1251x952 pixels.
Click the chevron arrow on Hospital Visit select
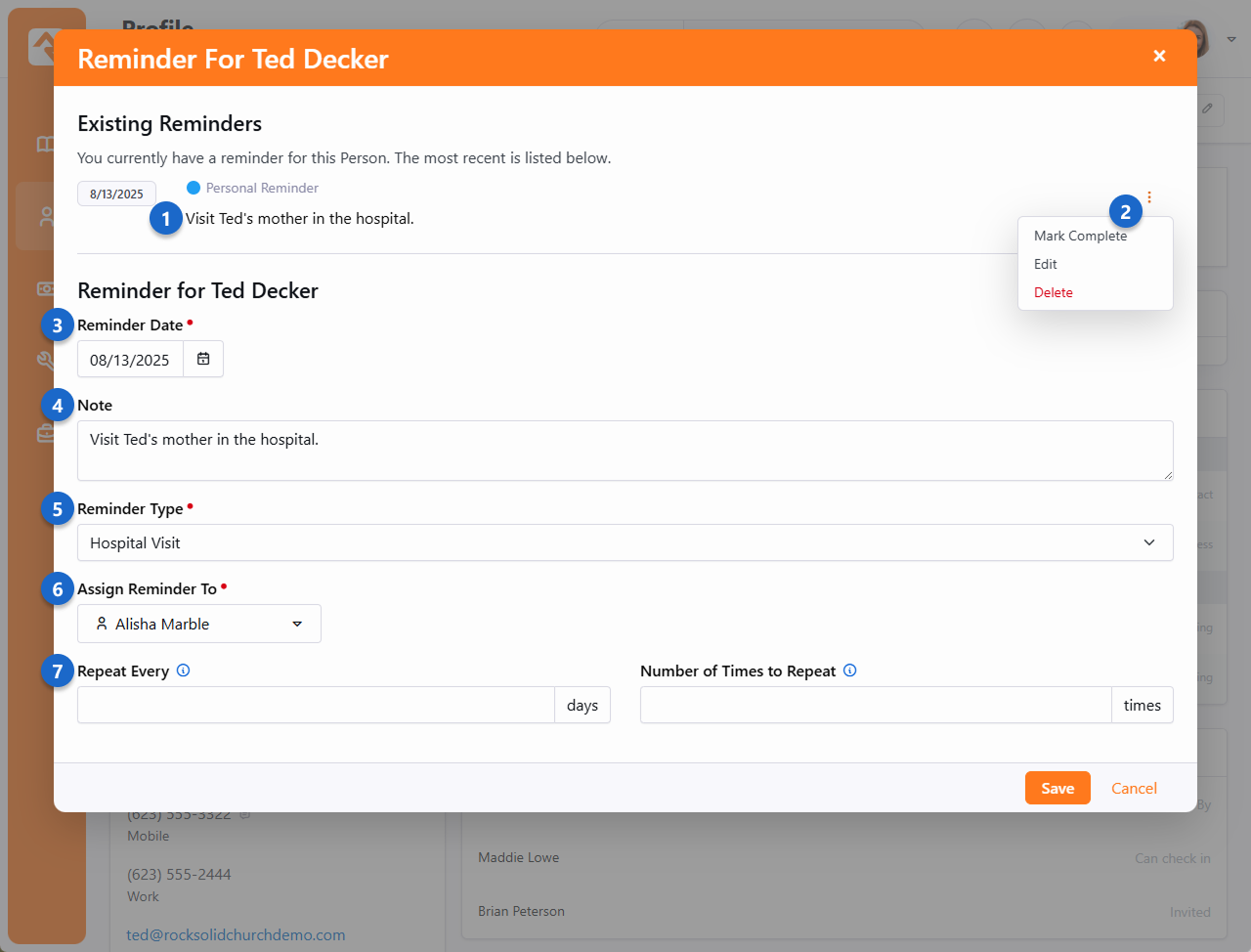(x=1149, y=542)
